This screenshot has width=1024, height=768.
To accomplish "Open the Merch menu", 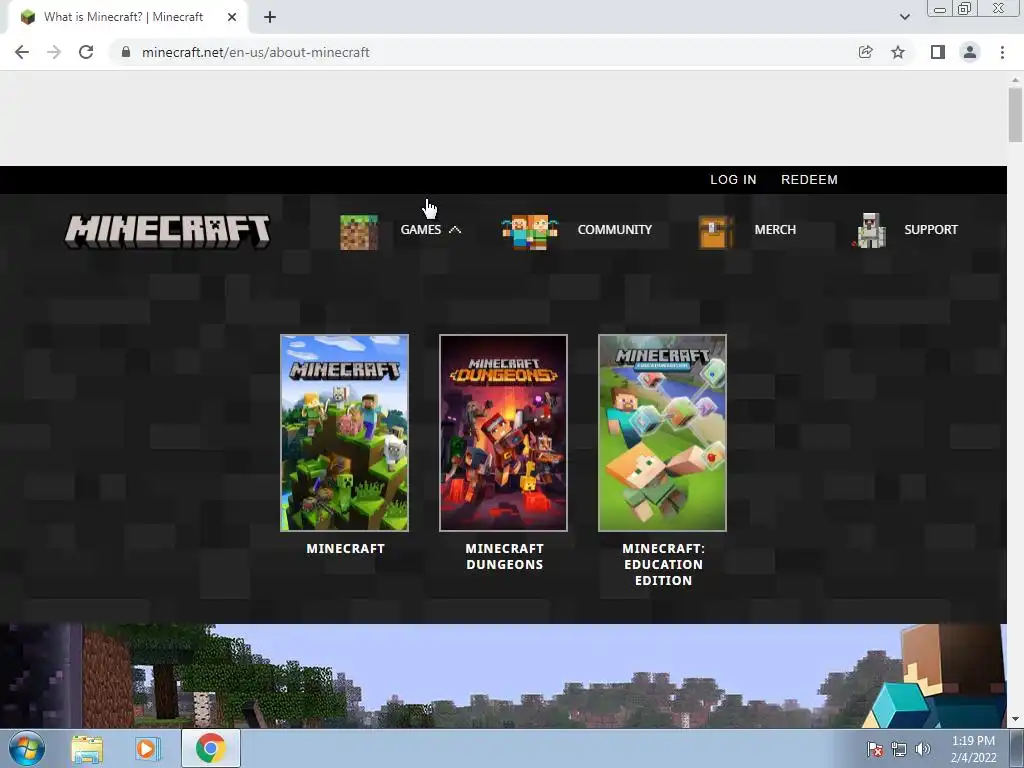I will click(x=775, y=230).
